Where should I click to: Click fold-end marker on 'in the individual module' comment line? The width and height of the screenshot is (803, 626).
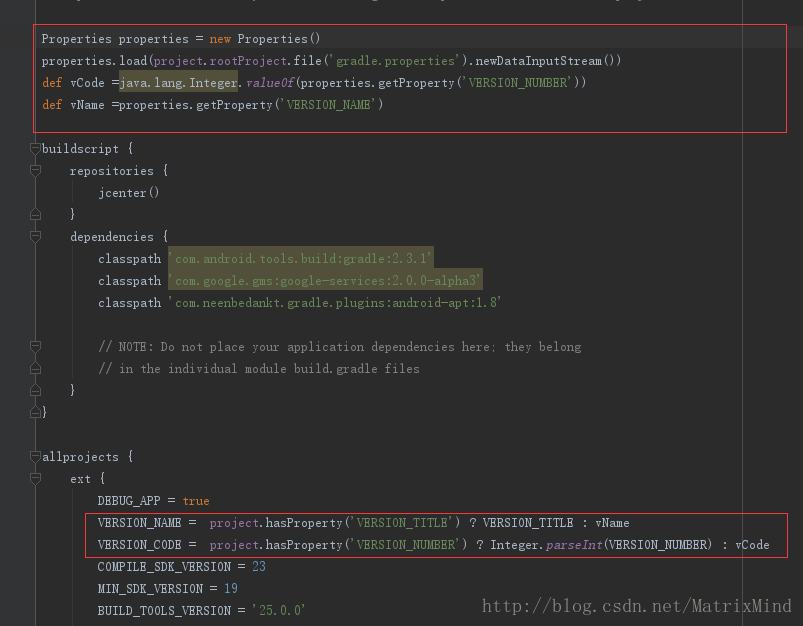pyautogui.click(x=35, y=368)
